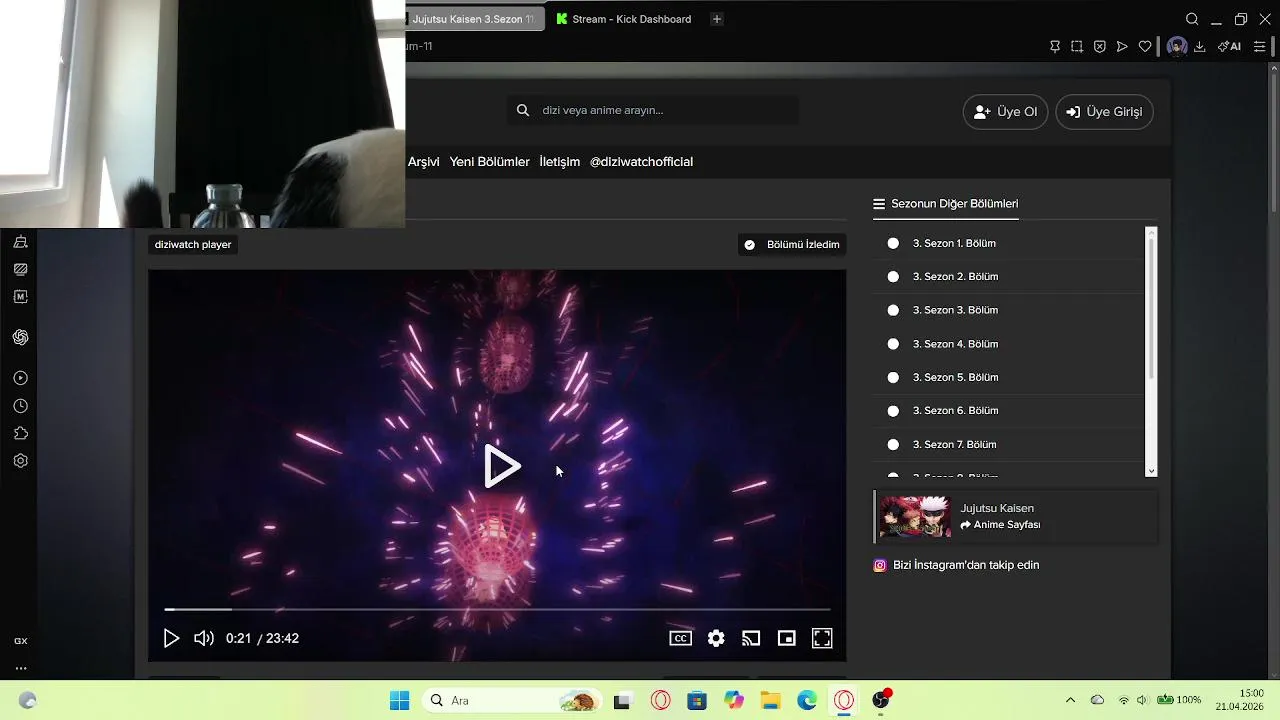Click the tab search magnifier icon
This screenshot has height=720, width=1280.
(x=1192, y=19)
